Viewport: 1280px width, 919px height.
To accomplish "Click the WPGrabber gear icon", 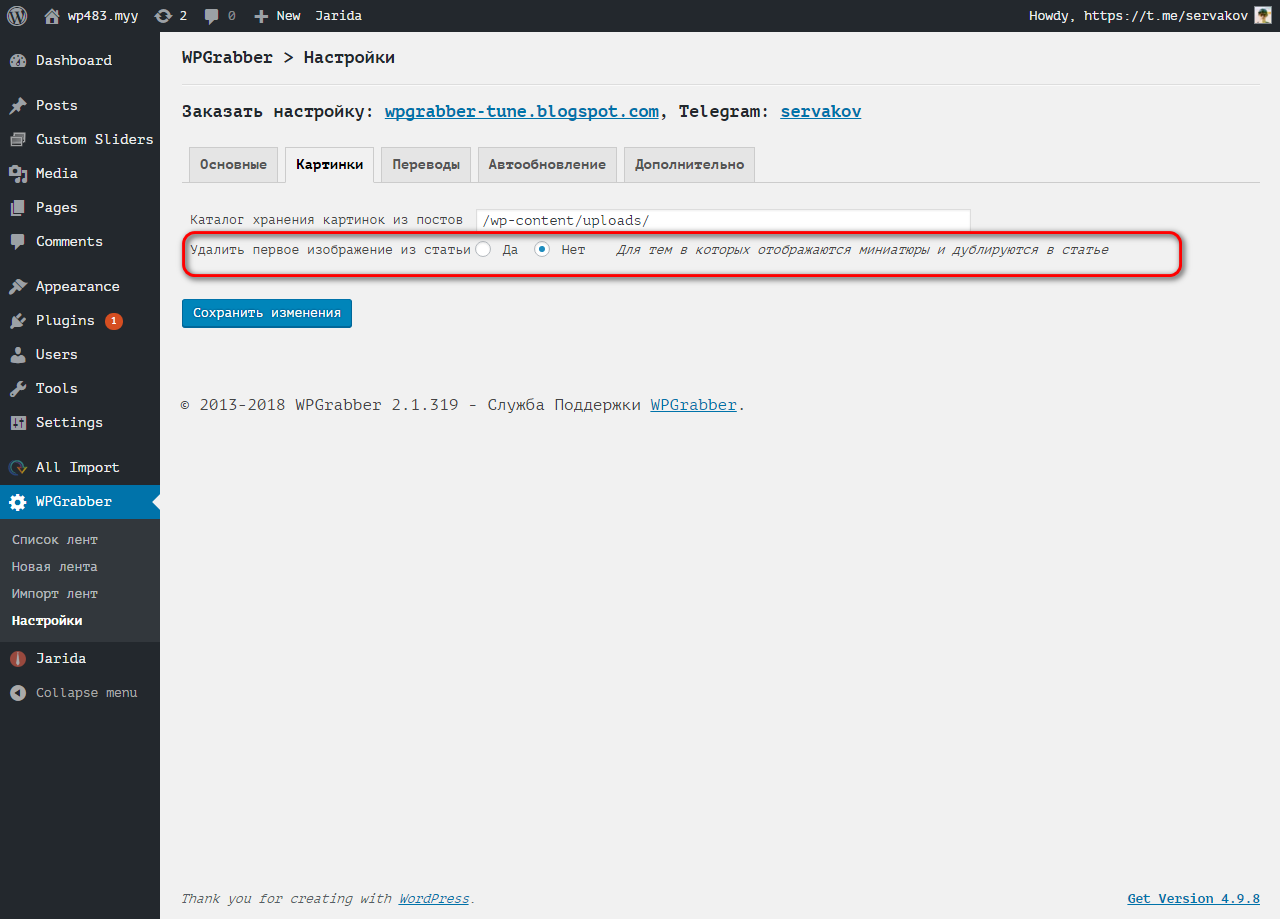I will (x=18, y=501).
